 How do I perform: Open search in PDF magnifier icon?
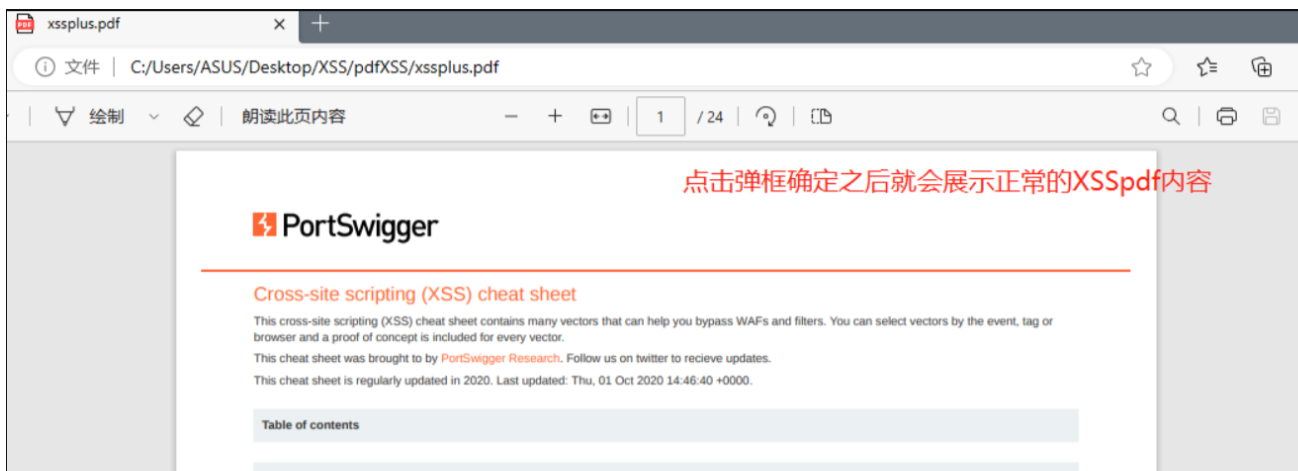1170,117
